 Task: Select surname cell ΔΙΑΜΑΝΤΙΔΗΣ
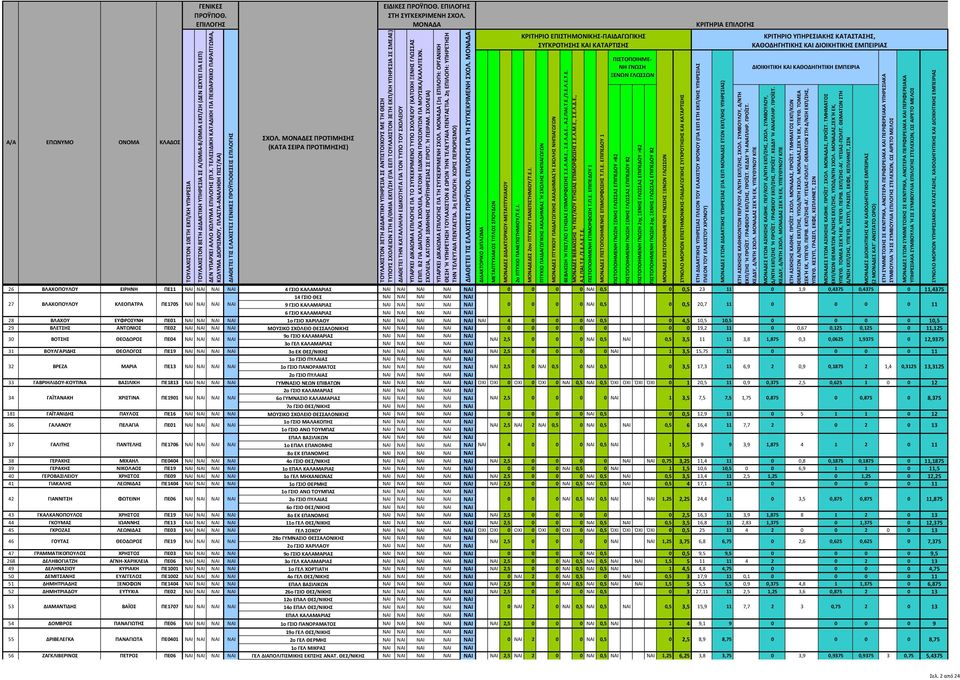click(59, 608)
